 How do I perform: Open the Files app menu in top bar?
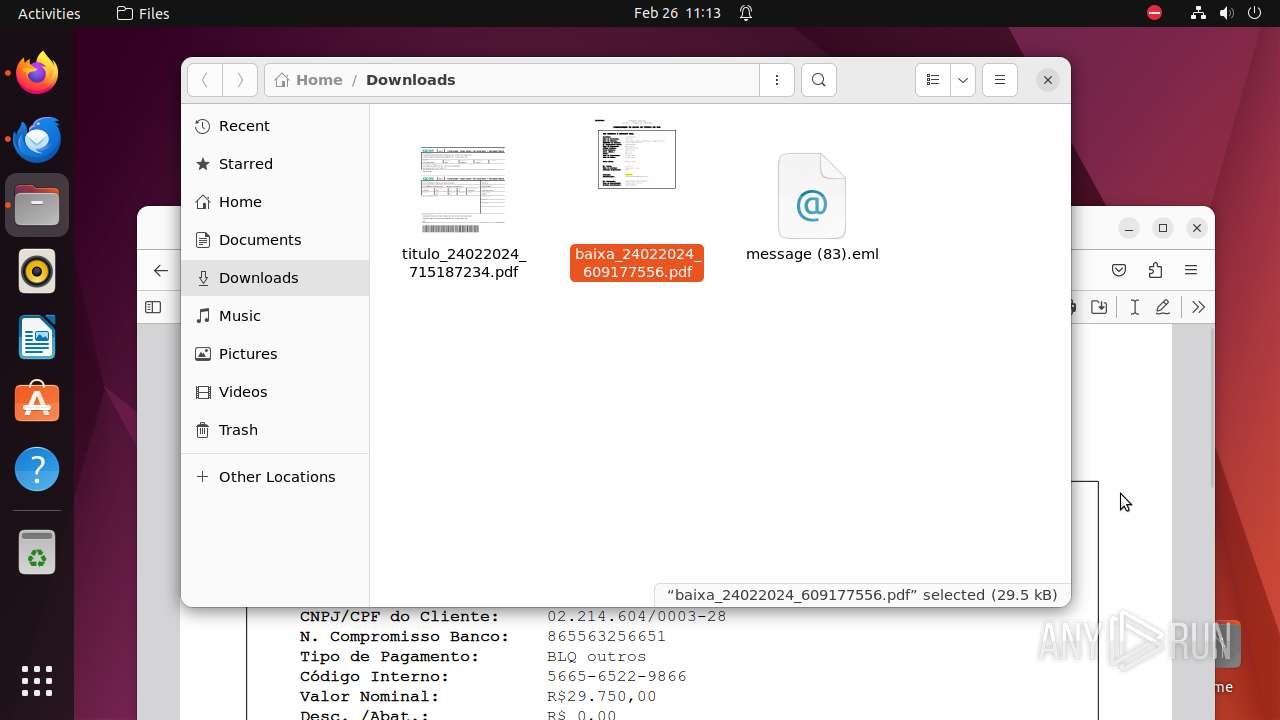(x=143, y=13)
